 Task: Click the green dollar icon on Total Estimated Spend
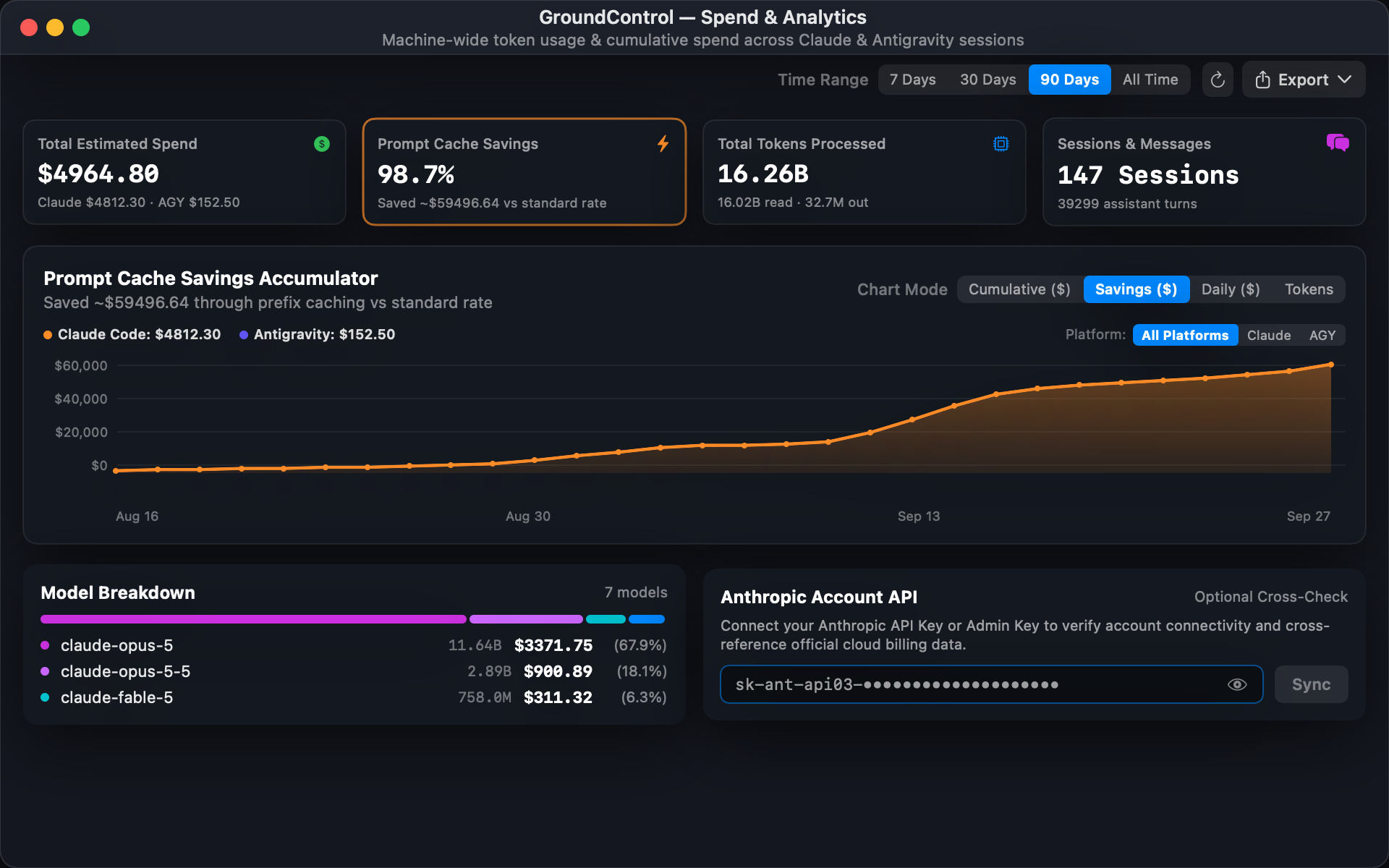(x=322, y=144)
